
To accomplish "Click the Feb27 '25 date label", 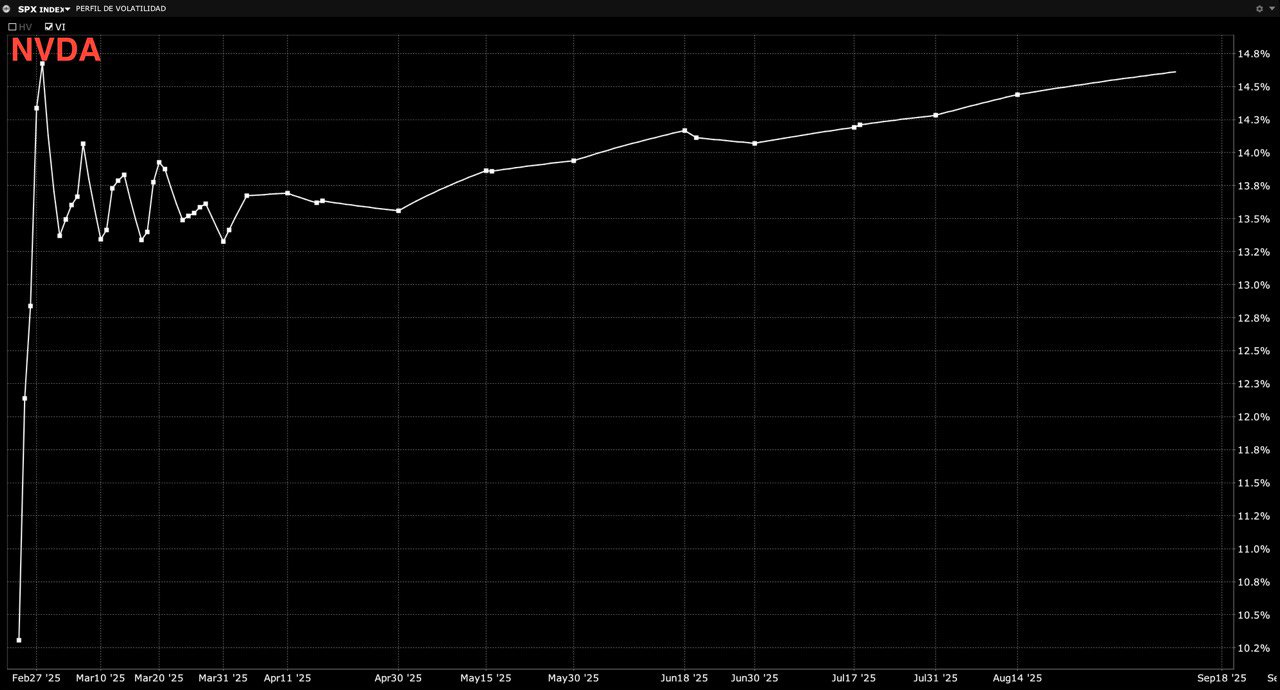I will [36, 678].
